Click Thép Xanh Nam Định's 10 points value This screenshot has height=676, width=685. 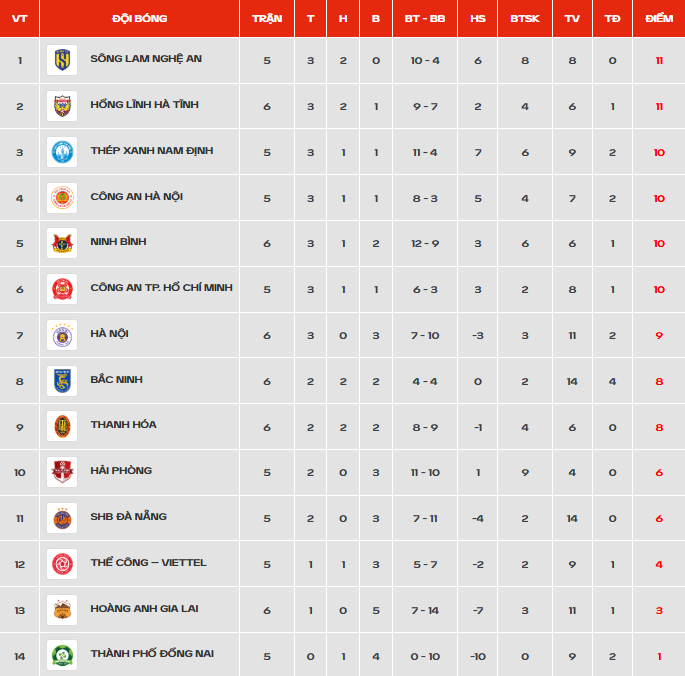(659, 153)
